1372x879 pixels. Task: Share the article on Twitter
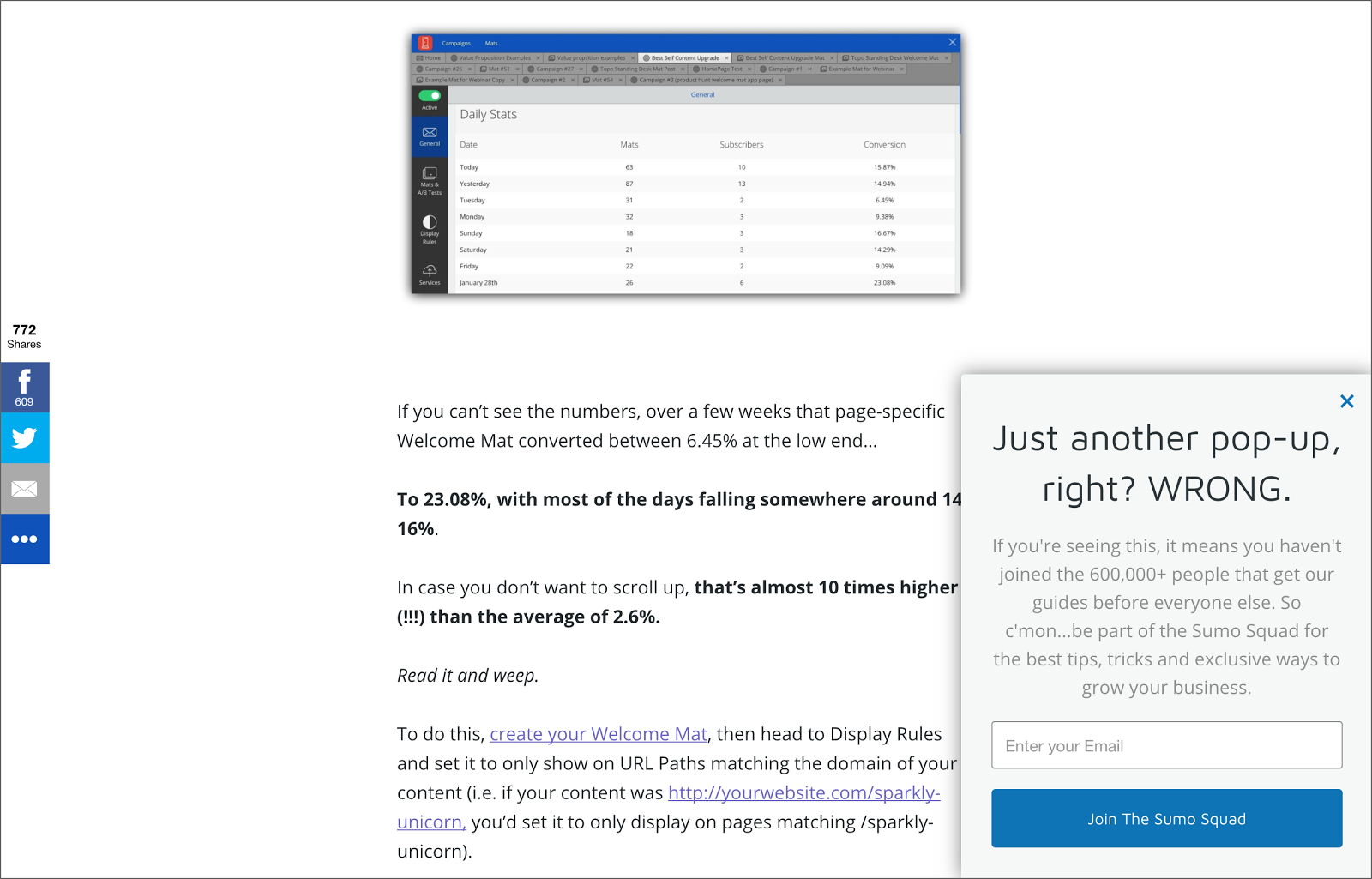click(25, 438)
